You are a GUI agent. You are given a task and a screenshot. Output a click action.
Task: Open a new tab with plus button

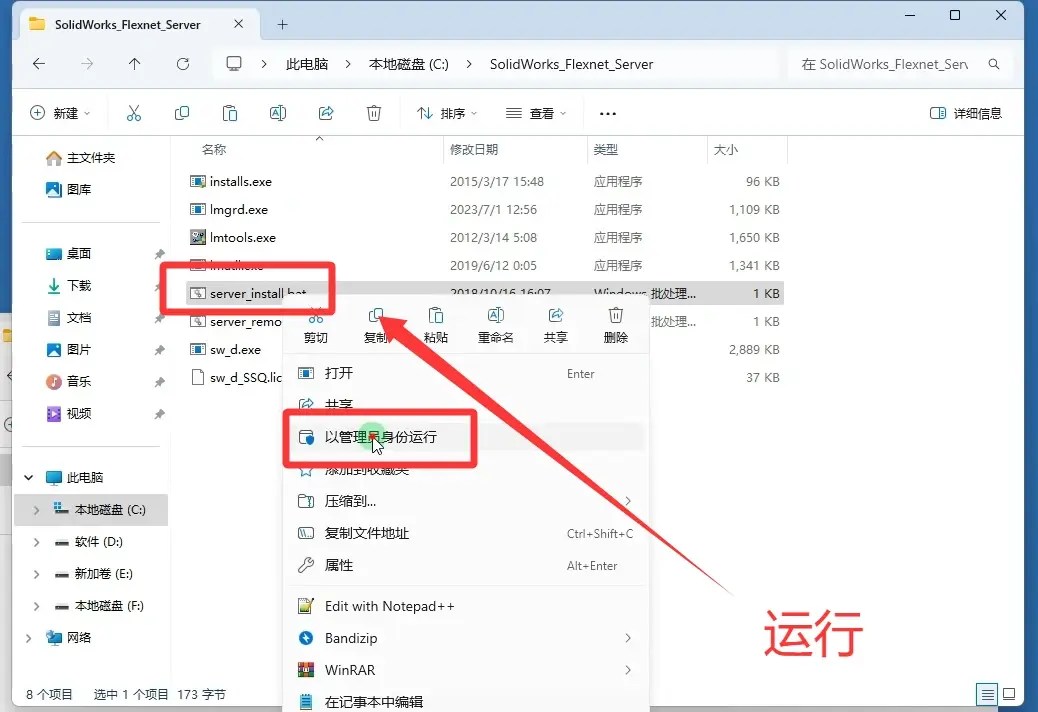coord(283,24)
